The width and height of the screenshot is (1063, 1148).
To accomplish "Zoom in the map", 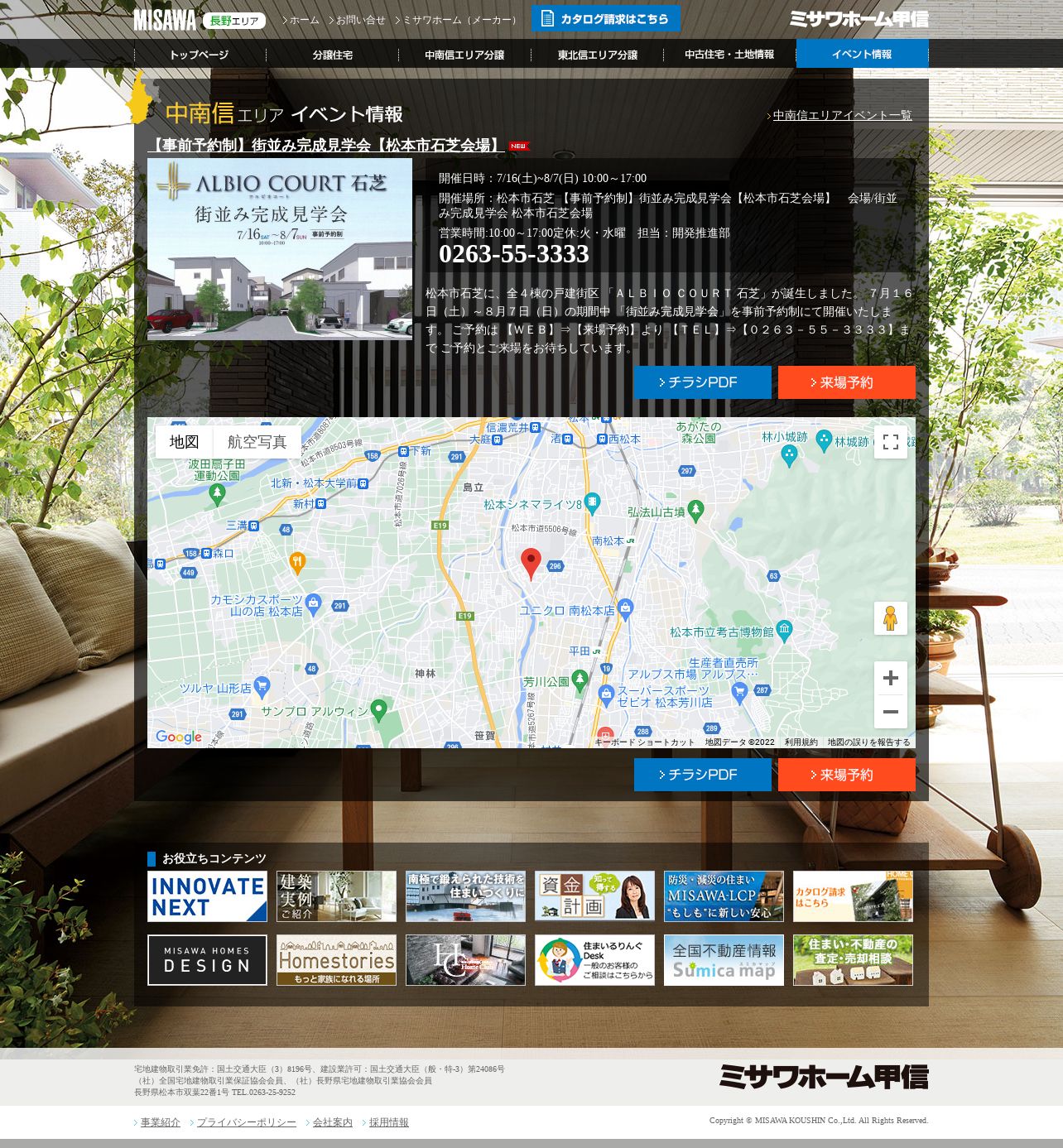I will [891, 678].
